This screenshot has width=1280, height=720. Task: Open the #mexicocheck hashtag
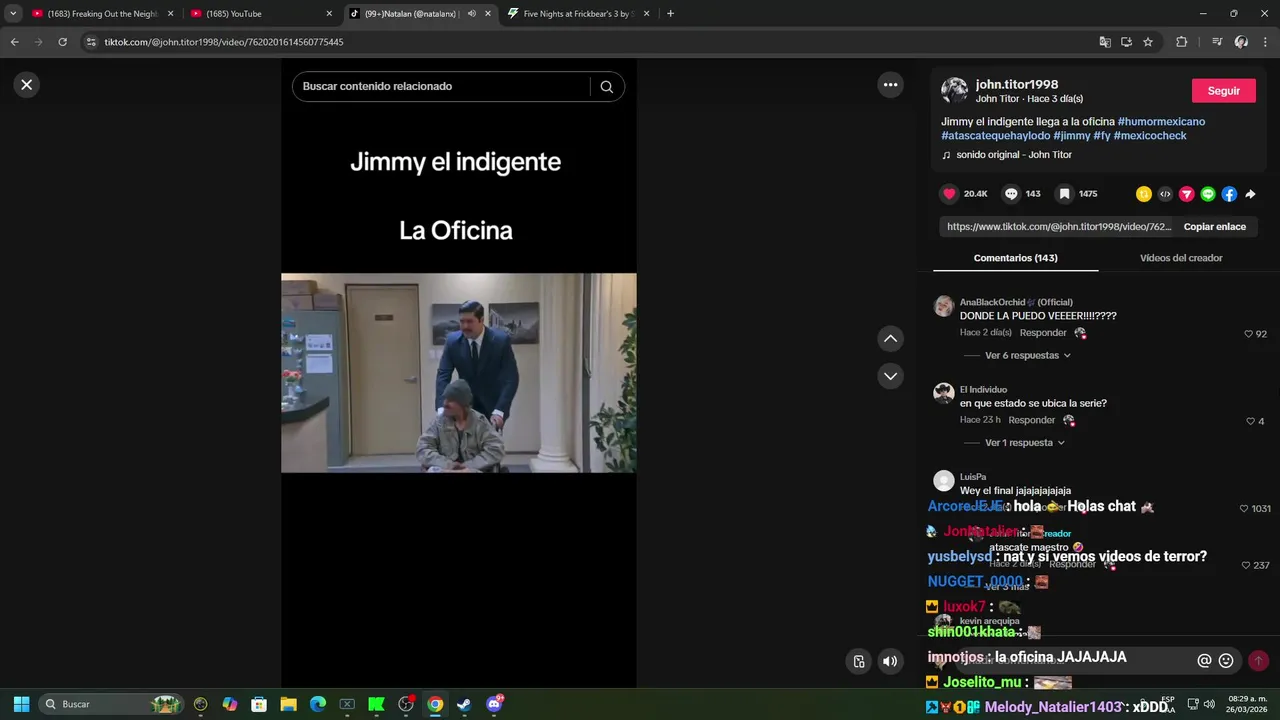1150,136
